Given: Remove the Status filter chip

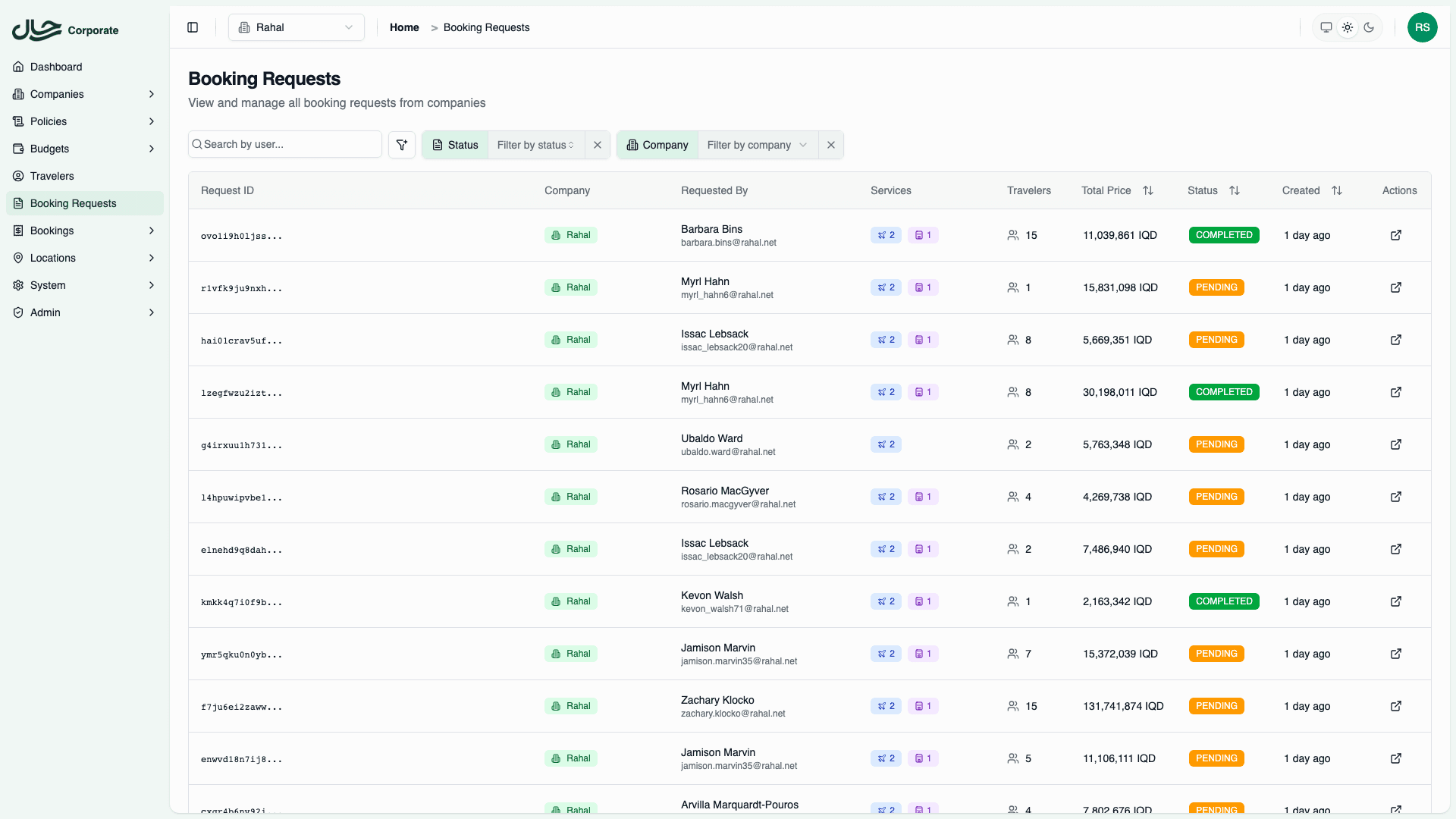Looking at the screenshot, I should point(598,145).
